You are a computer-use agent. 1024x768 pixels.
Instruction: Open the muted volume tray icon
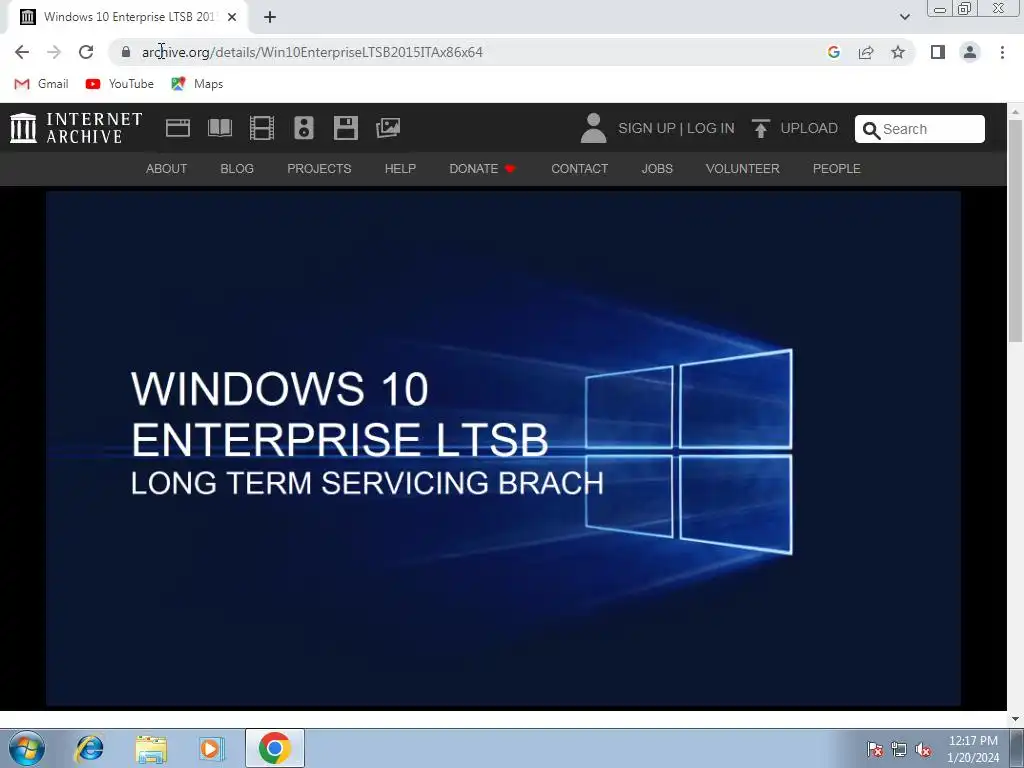point(923,749)
